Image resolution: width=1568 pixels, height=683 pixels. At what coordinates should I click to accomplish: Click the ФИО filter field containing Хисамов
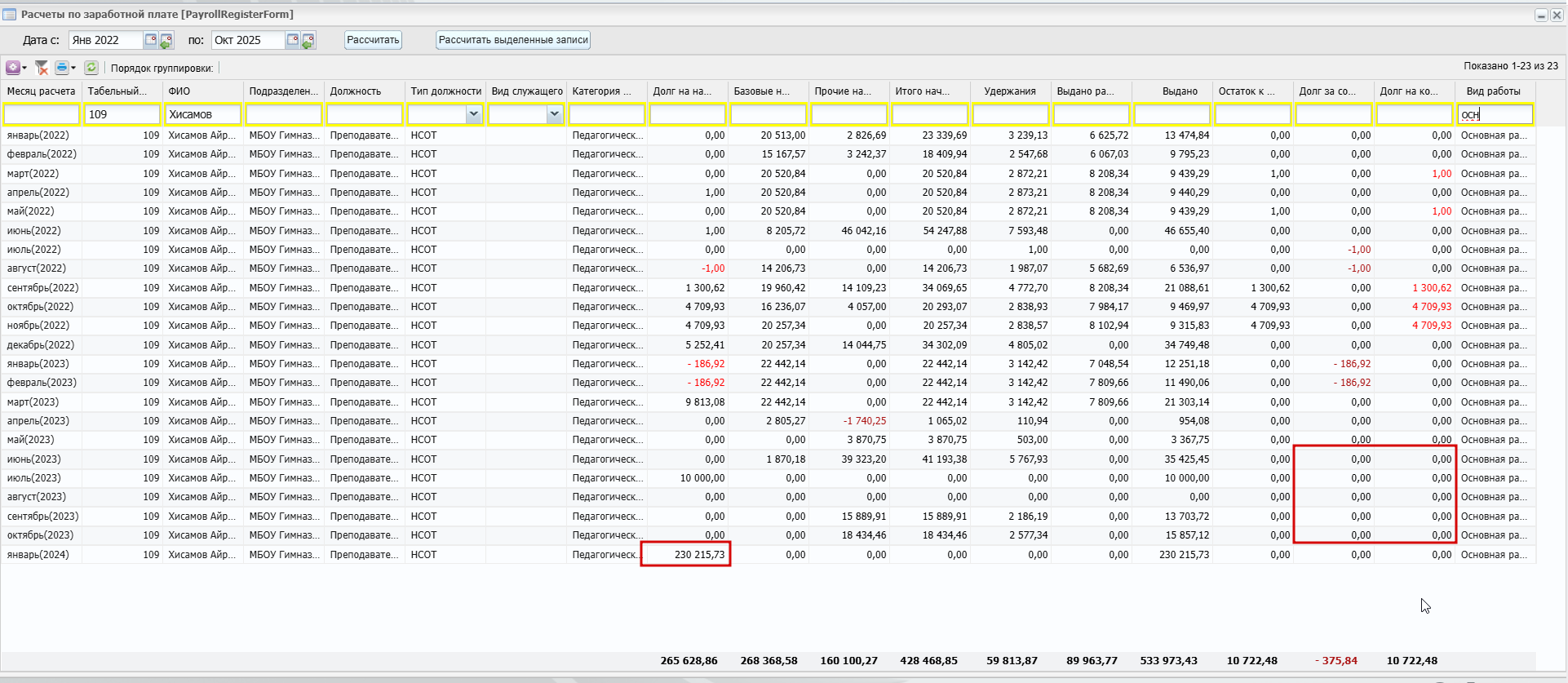tap(202, 114)
